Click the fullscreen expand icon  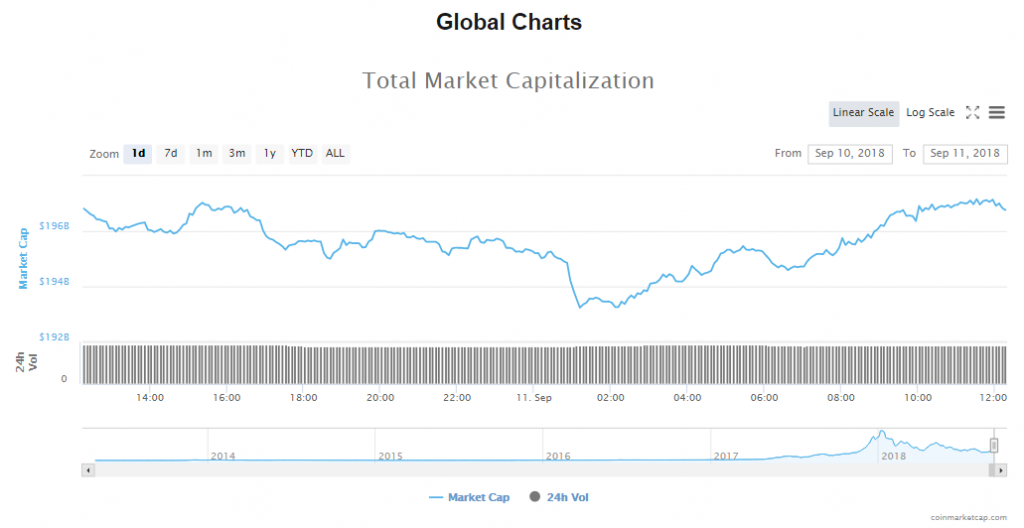point(972,113)
